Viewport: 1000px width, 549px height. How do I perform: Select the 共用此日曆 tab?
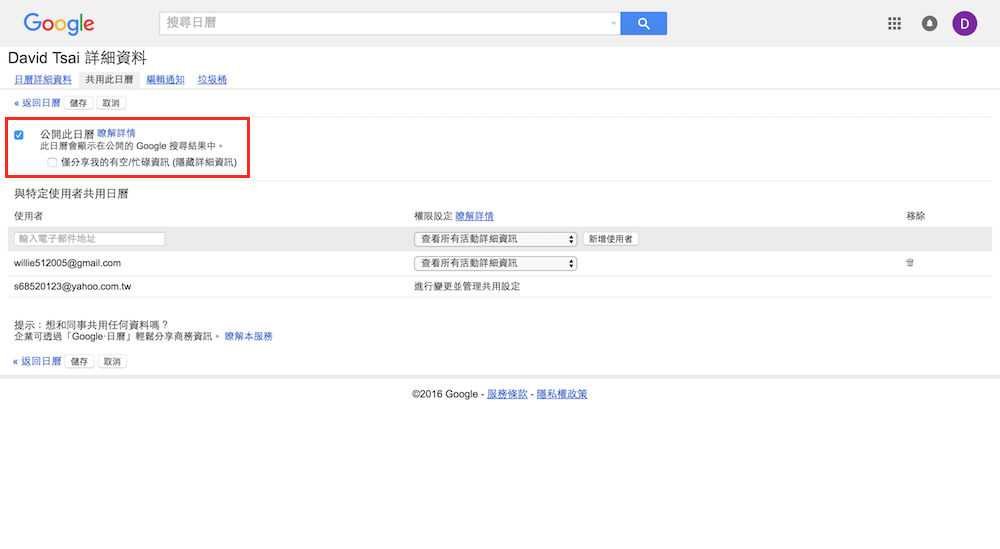pos(109,80)
